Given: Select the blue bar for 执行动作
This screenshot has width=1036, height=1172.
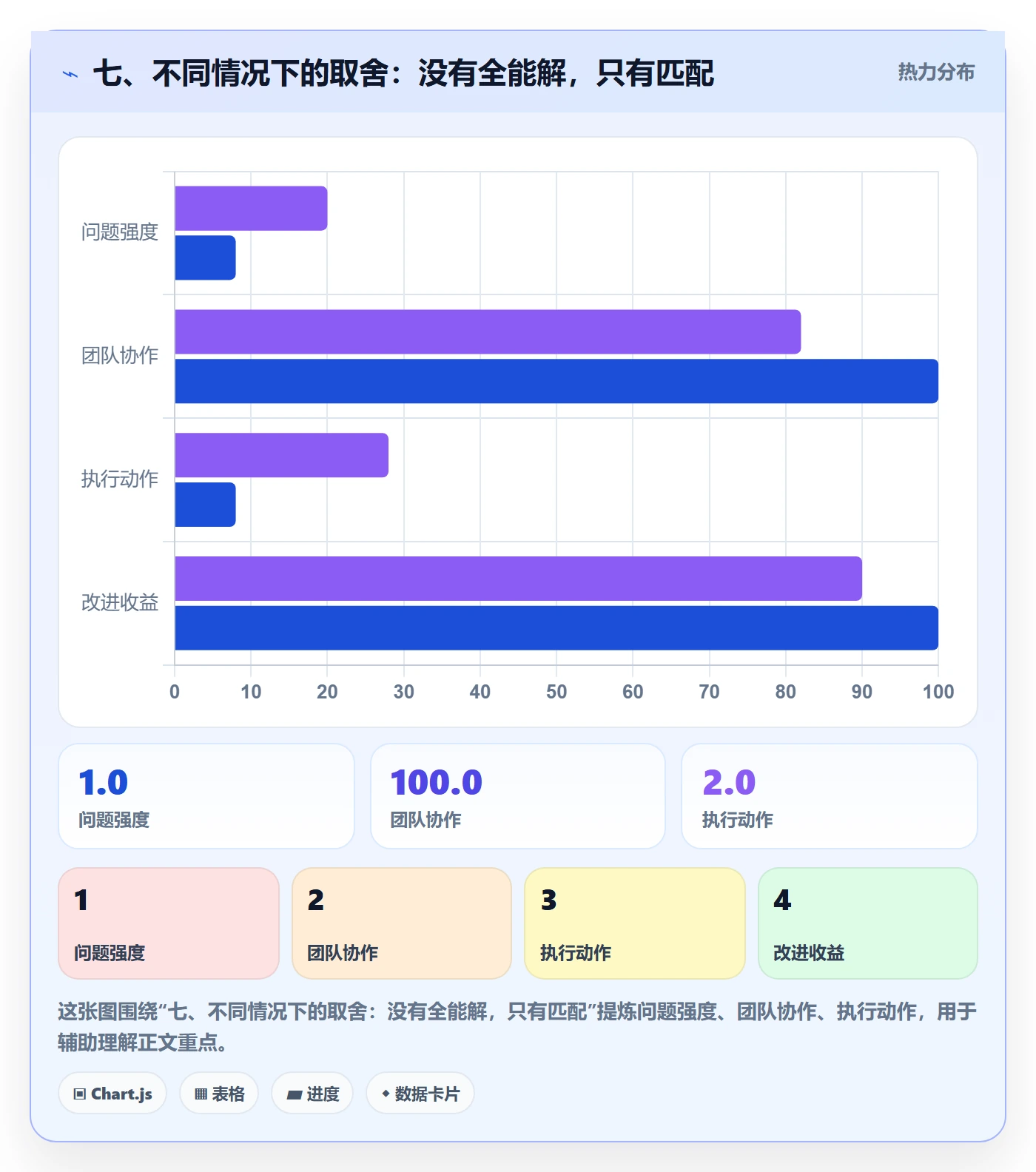Looking at the screenshot, I should (x=205, y=505).
